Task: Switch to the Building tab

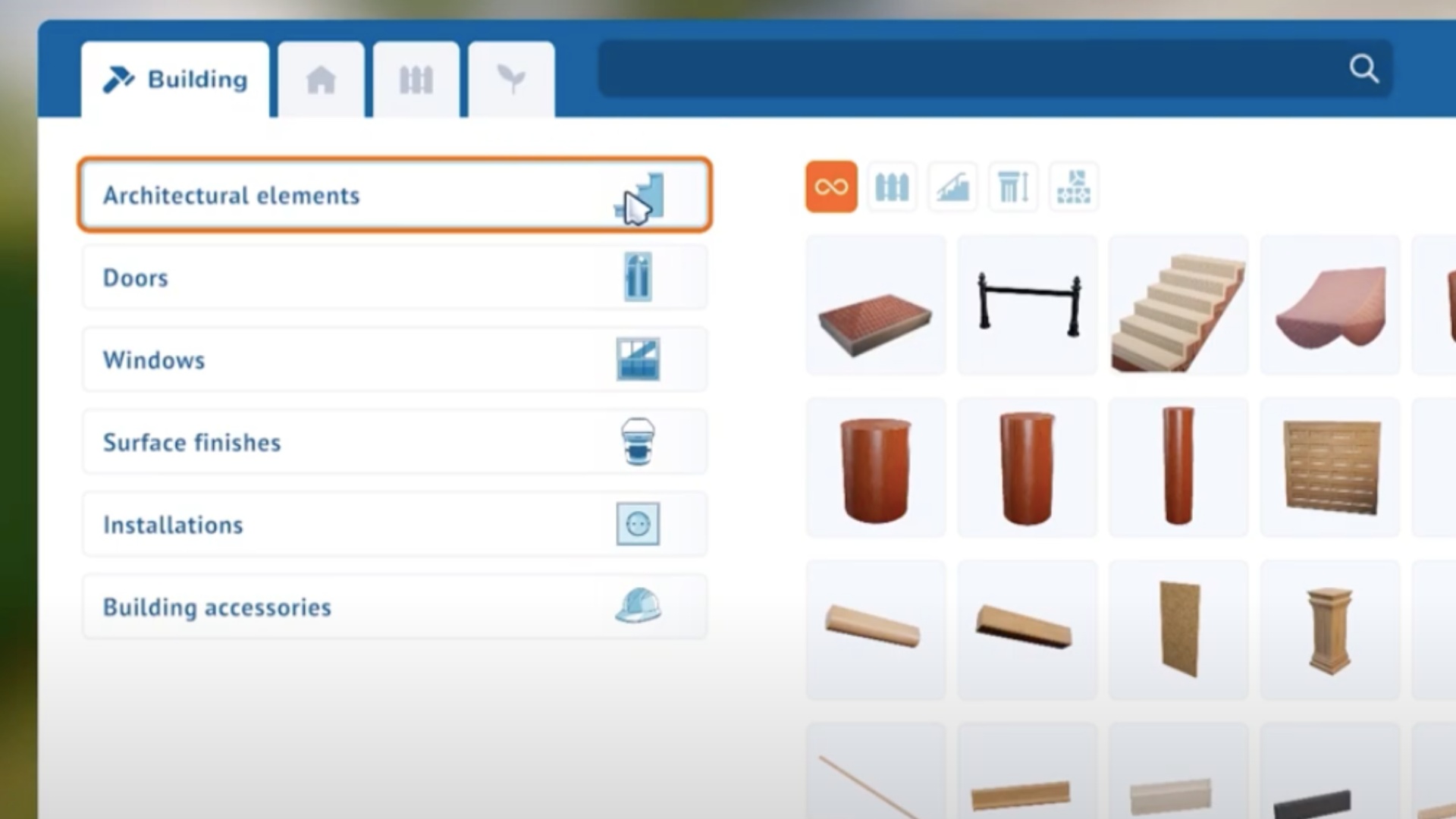Action: click(175, 80)
